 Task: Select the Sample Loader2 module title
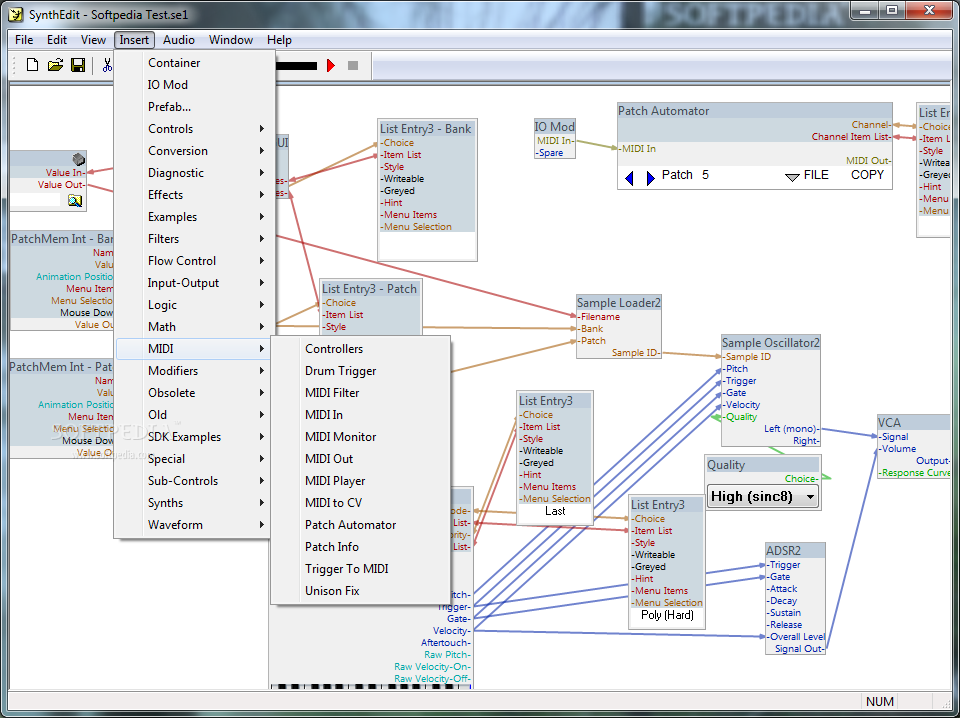pyautogui.click(x=619, y=303)
